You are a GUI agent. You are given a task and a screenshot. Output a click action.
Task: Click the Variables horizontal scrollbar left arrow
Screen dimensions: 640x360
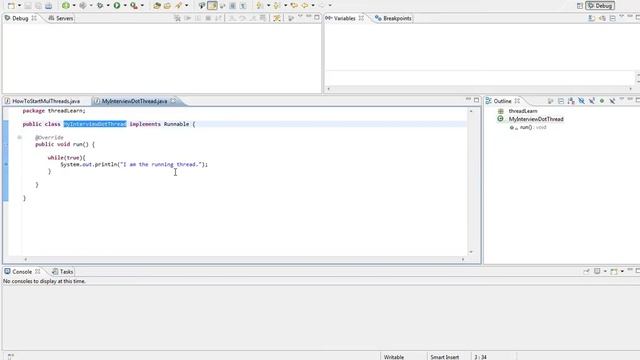click(x=329, y=89)
